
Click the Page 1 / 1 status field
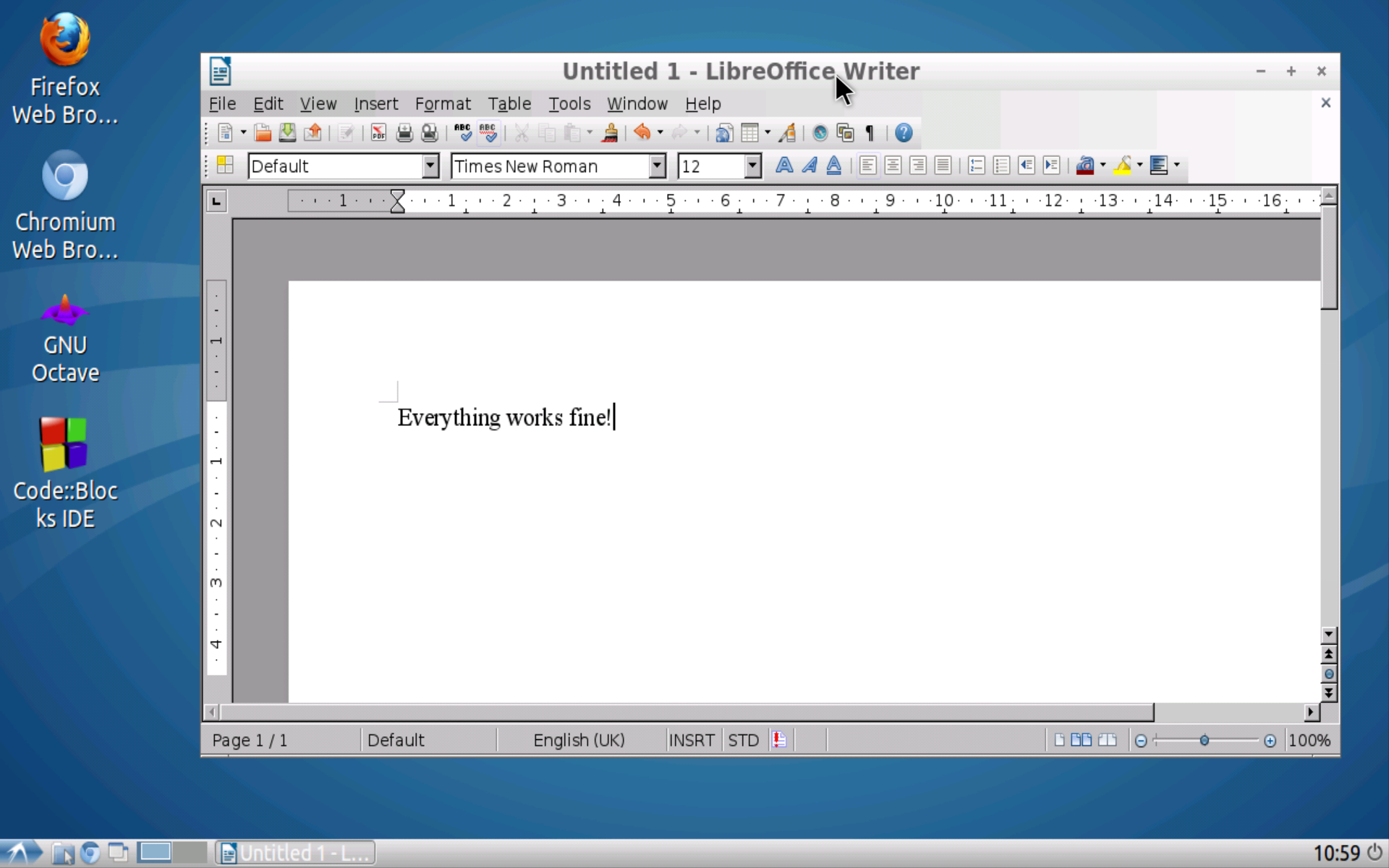click(250, 740)
